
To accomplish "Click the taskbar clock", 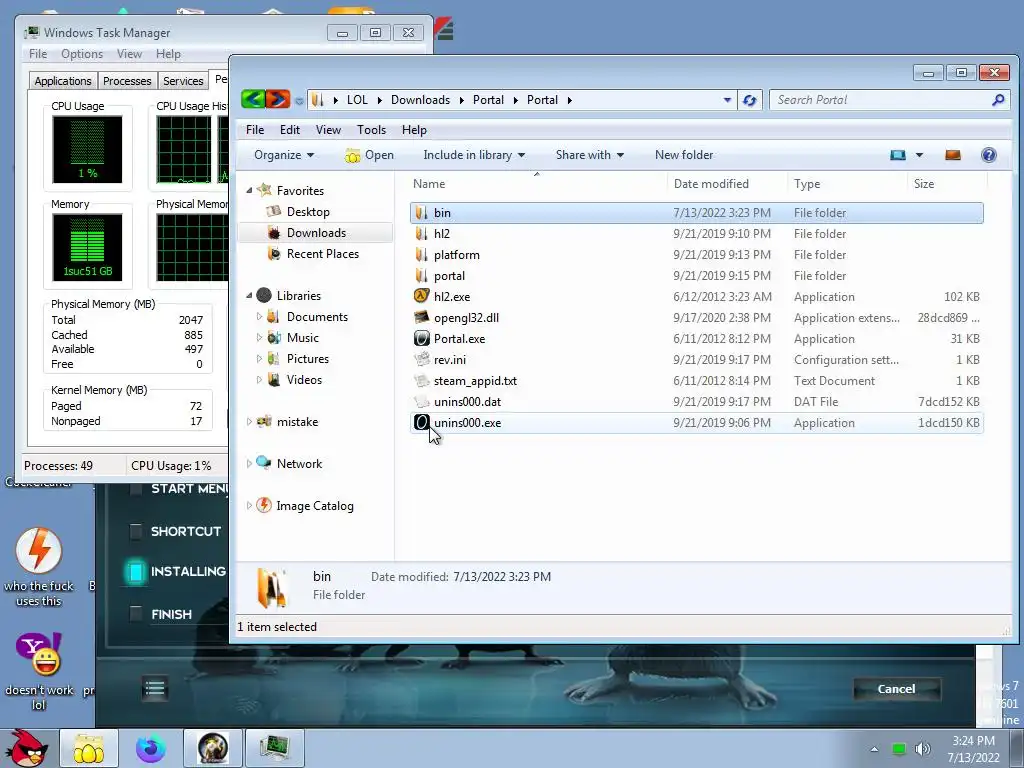I will pos(974,748).
